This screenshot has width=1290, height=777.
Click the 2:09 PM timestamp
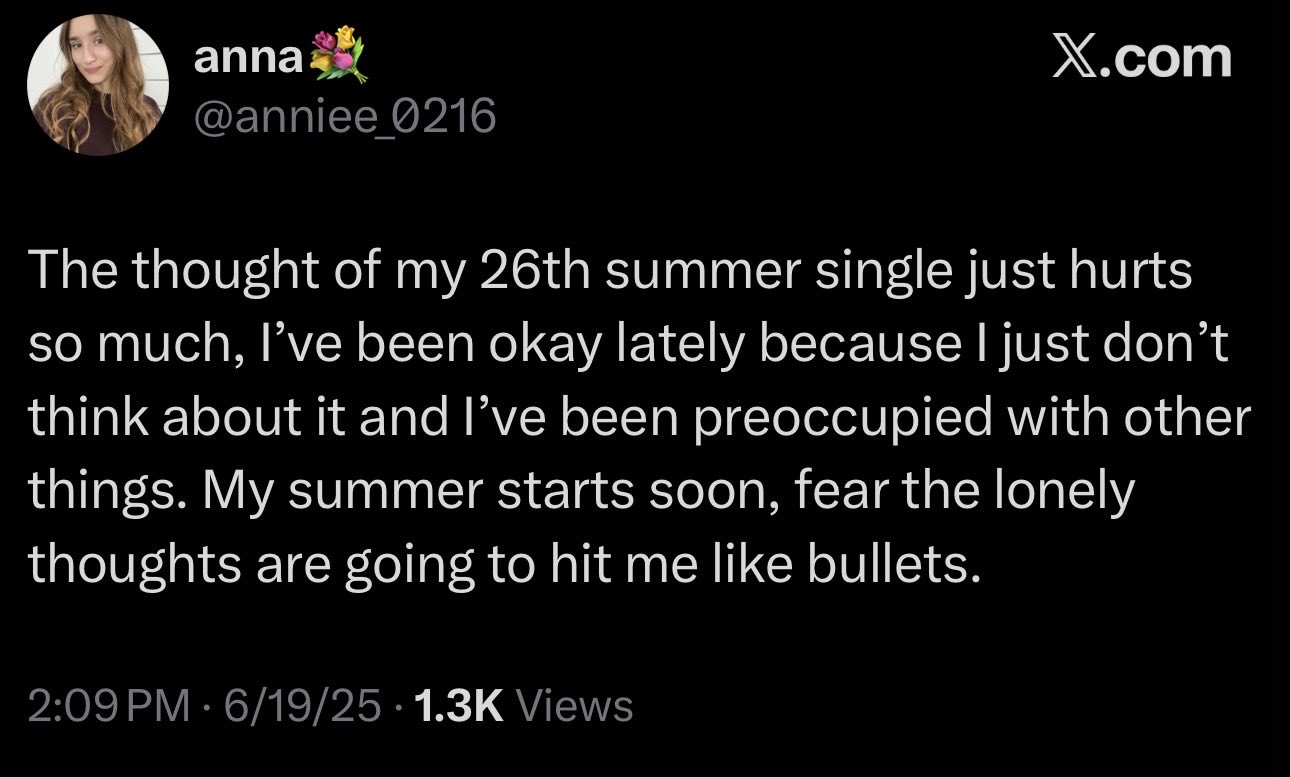coord(109,705)
